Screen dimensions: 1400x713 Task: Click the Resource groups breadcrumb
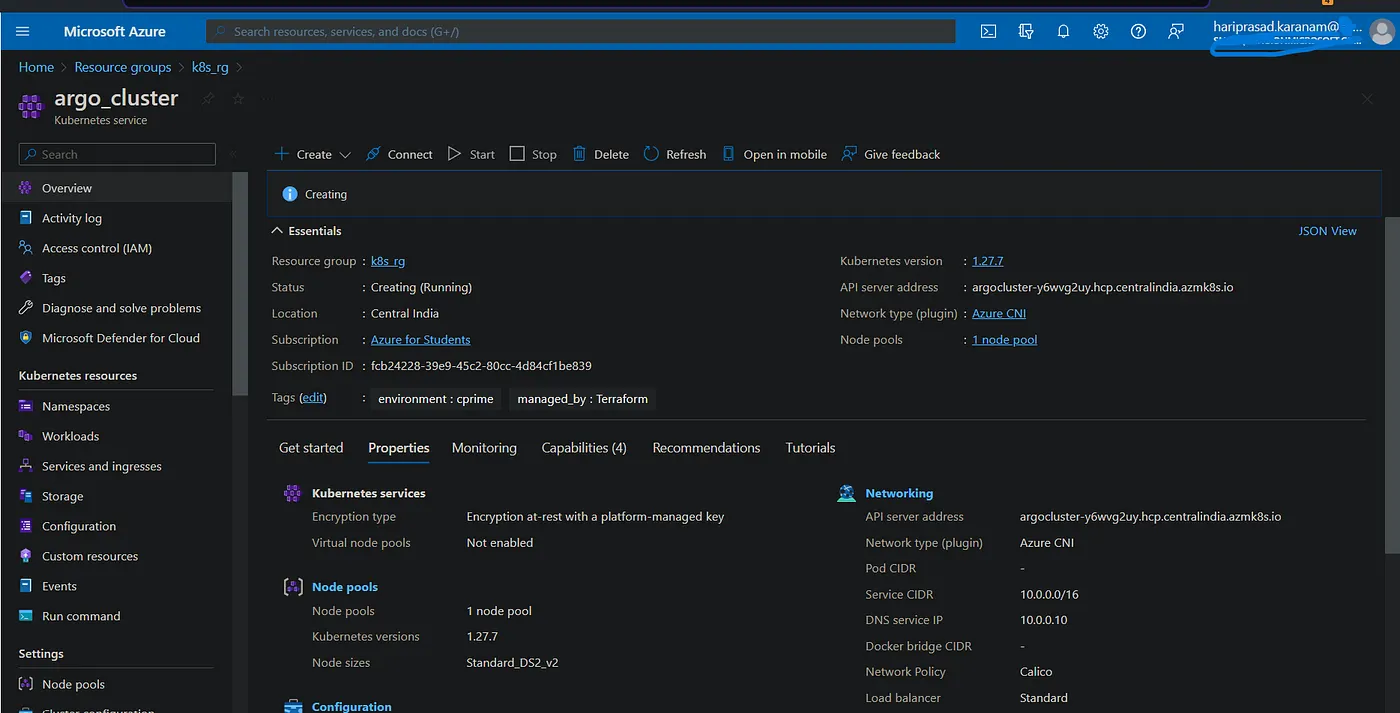123,67
